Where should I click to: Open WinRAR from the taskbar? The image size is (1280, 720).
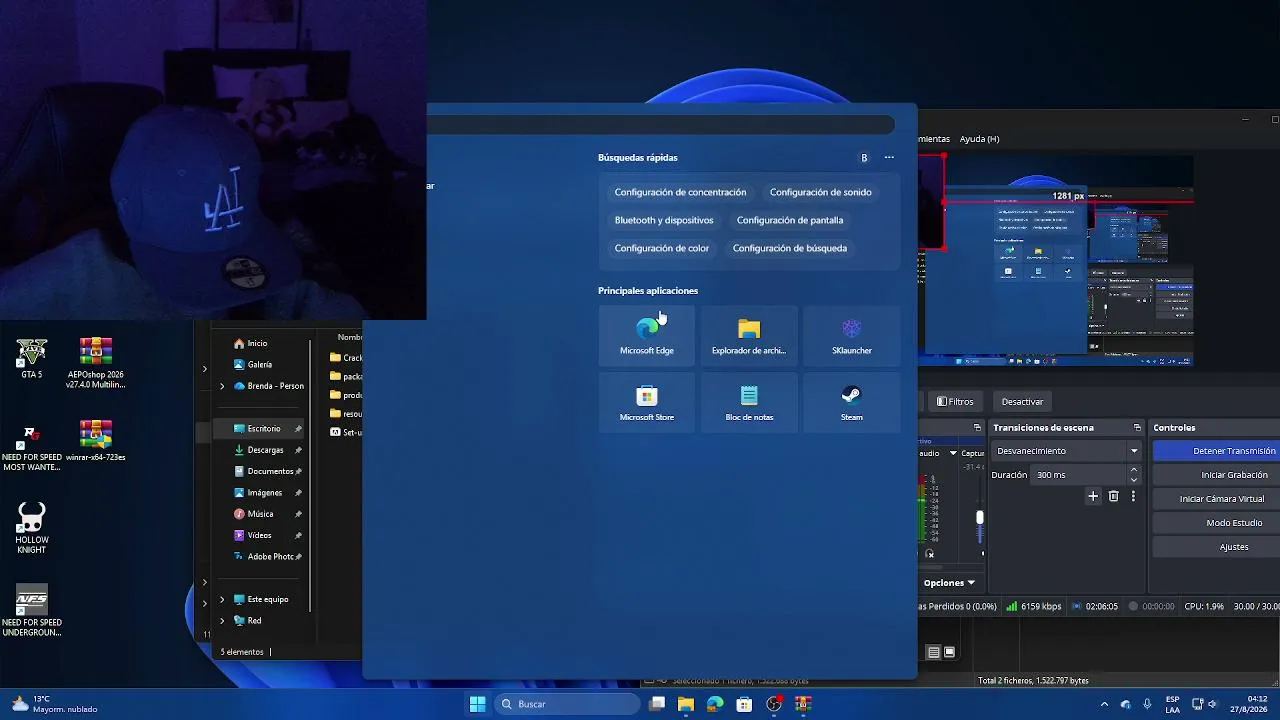click(x=803, y=704)
